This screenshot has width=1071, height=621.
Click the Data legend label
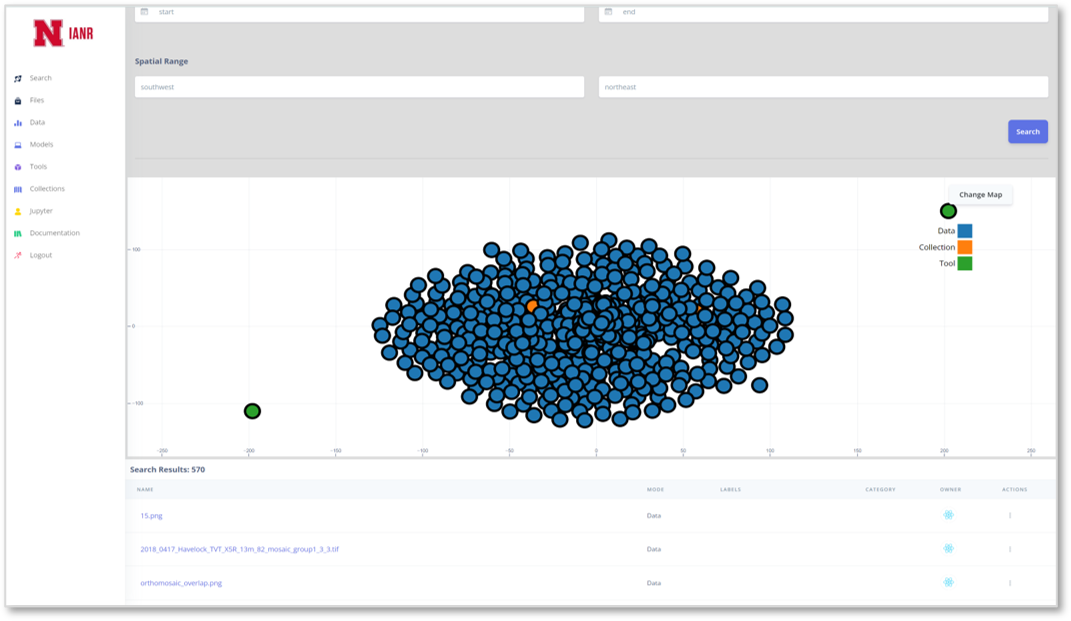coord(946,231)
